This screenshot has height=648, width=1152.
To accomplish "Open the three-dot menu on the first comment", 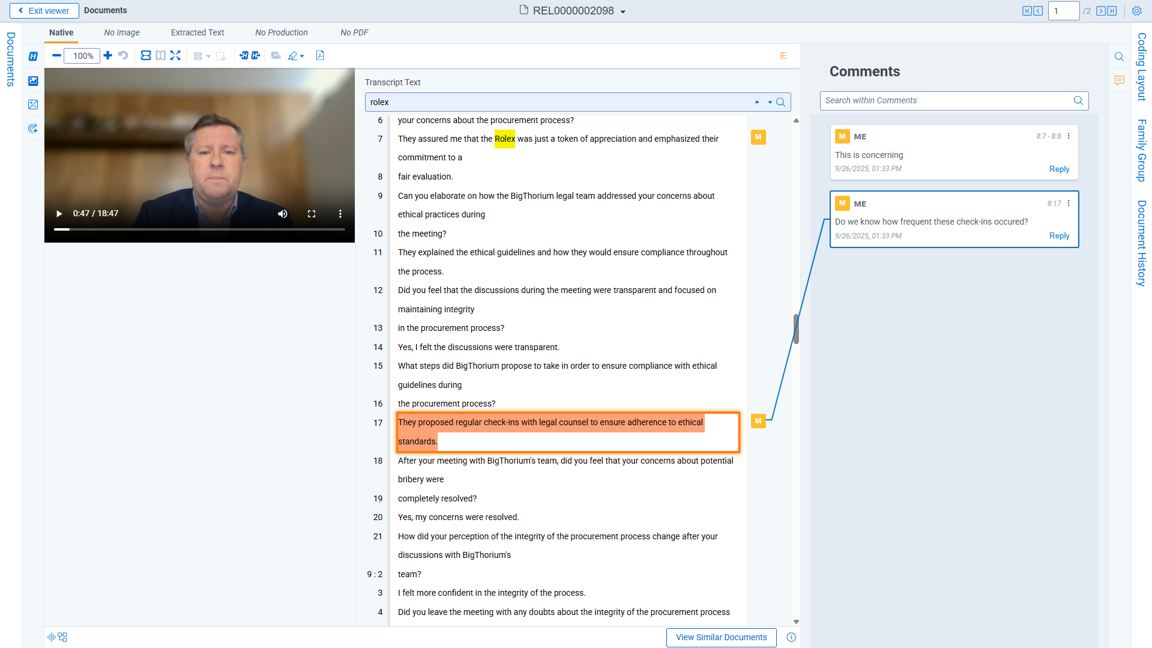I will pos(1069,136).
